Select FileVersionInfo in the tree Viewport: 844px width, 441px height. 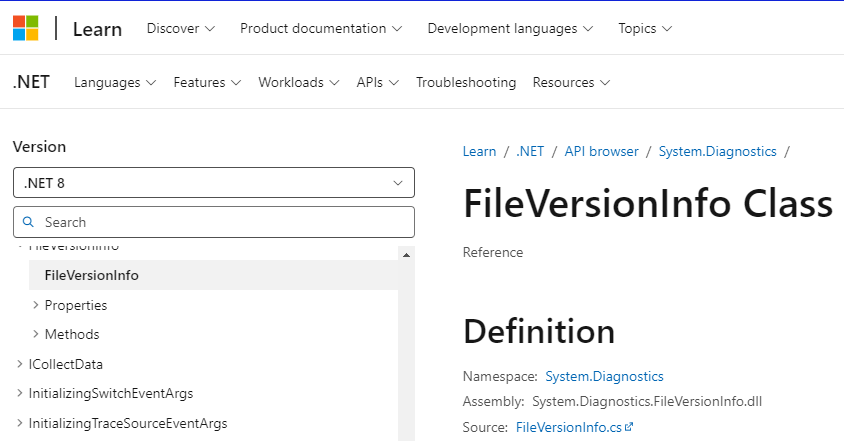(x=213, y=275)
